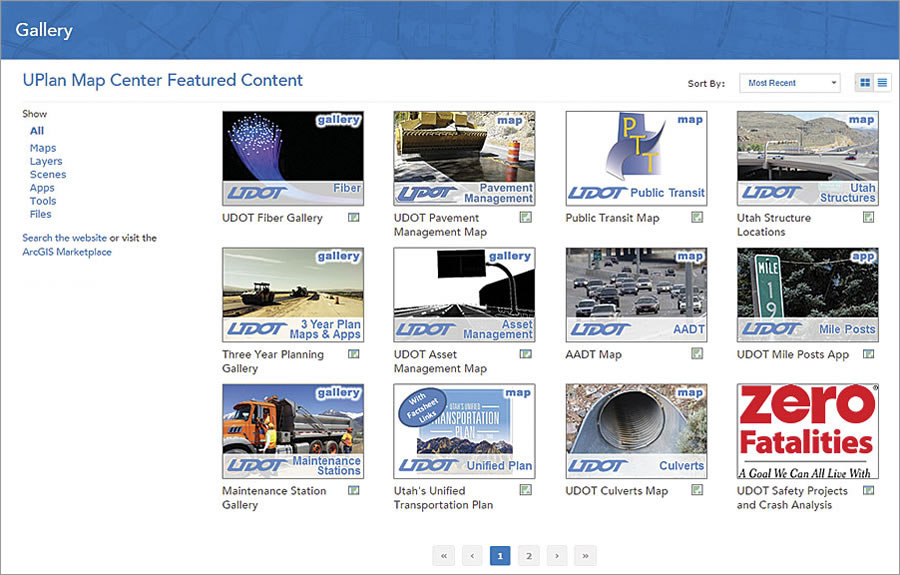Image resolution: width=900 pixels, height=575 pixels.
Task: Click details icon beside Public Transit Map
Action: pos(697,217)
